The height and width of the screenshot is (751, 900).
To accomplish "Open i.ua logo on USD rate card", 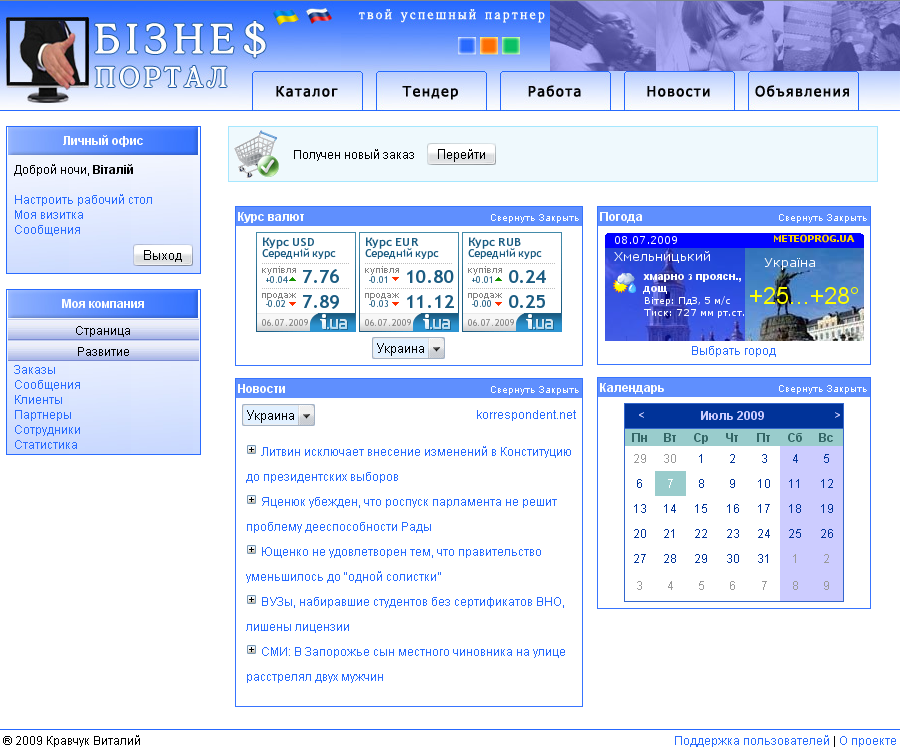I will point(333,323).
